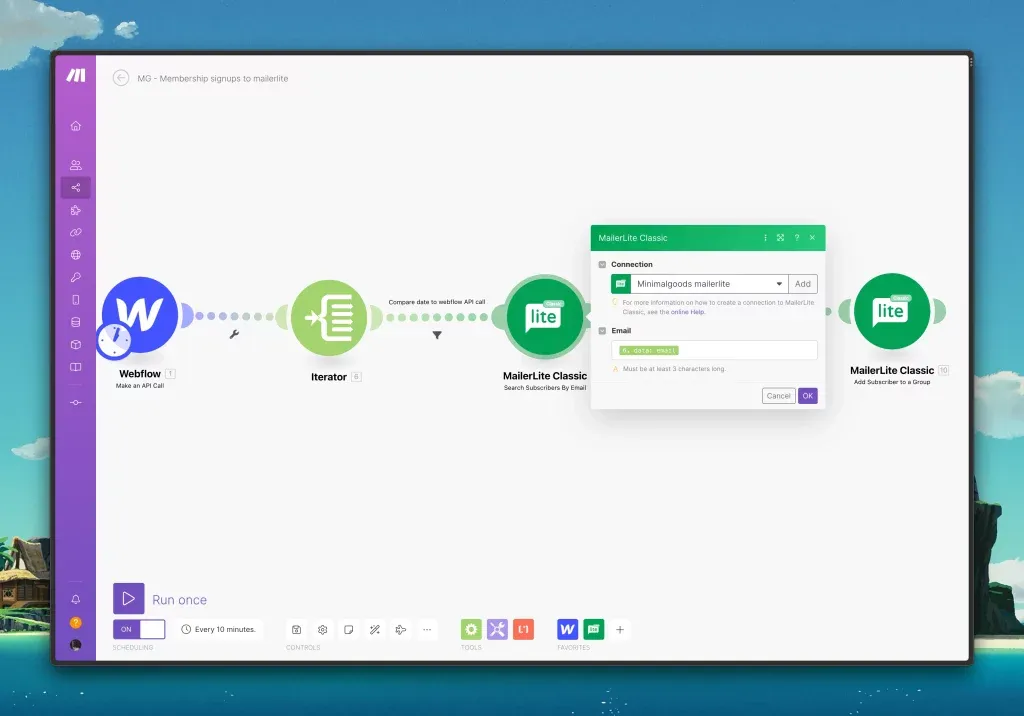Click the Iterator module circle
The image size is (1024, 716).
tap(329, 317)
